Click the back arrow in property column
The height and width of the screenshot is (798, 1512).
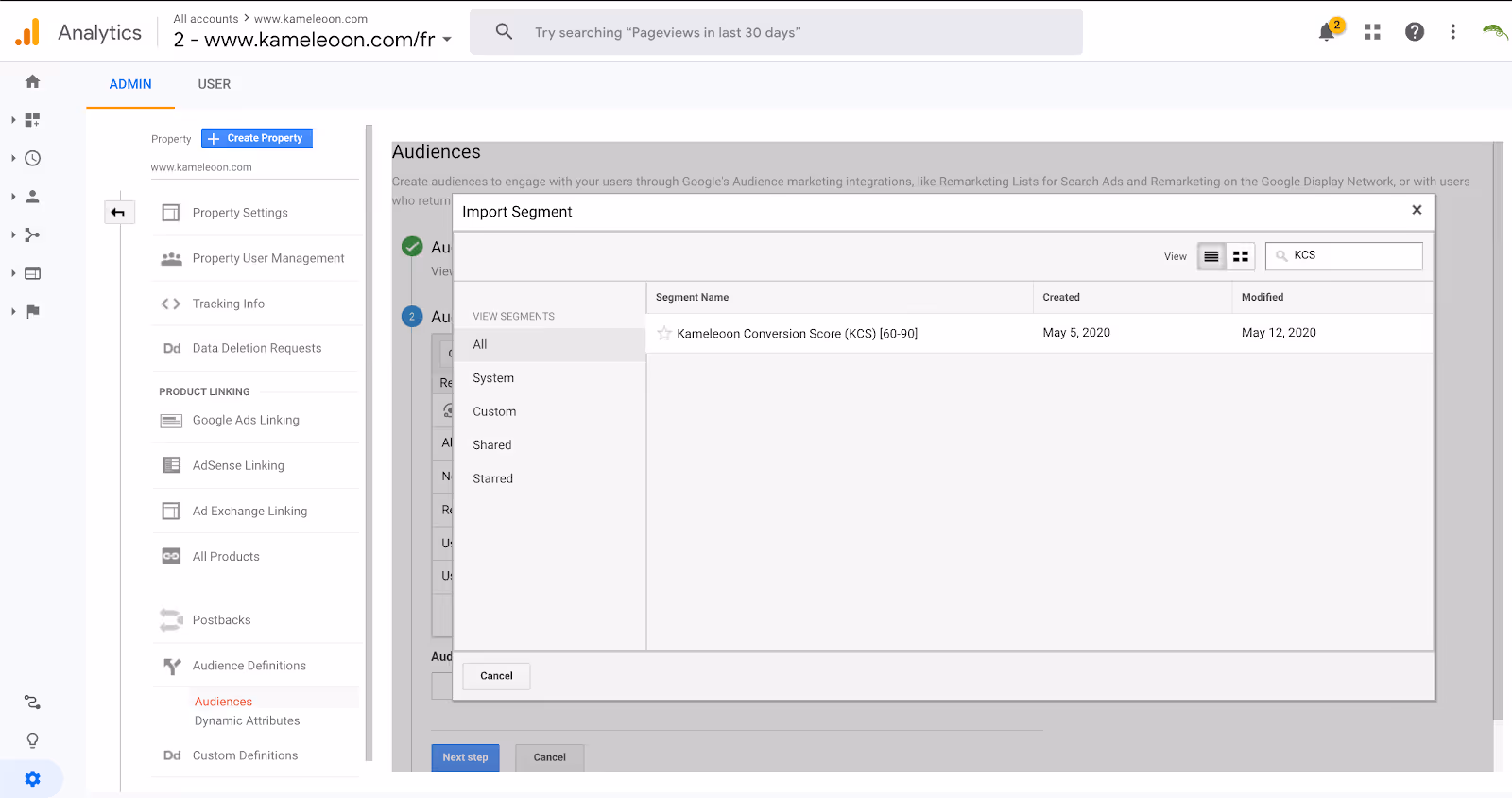118,213
